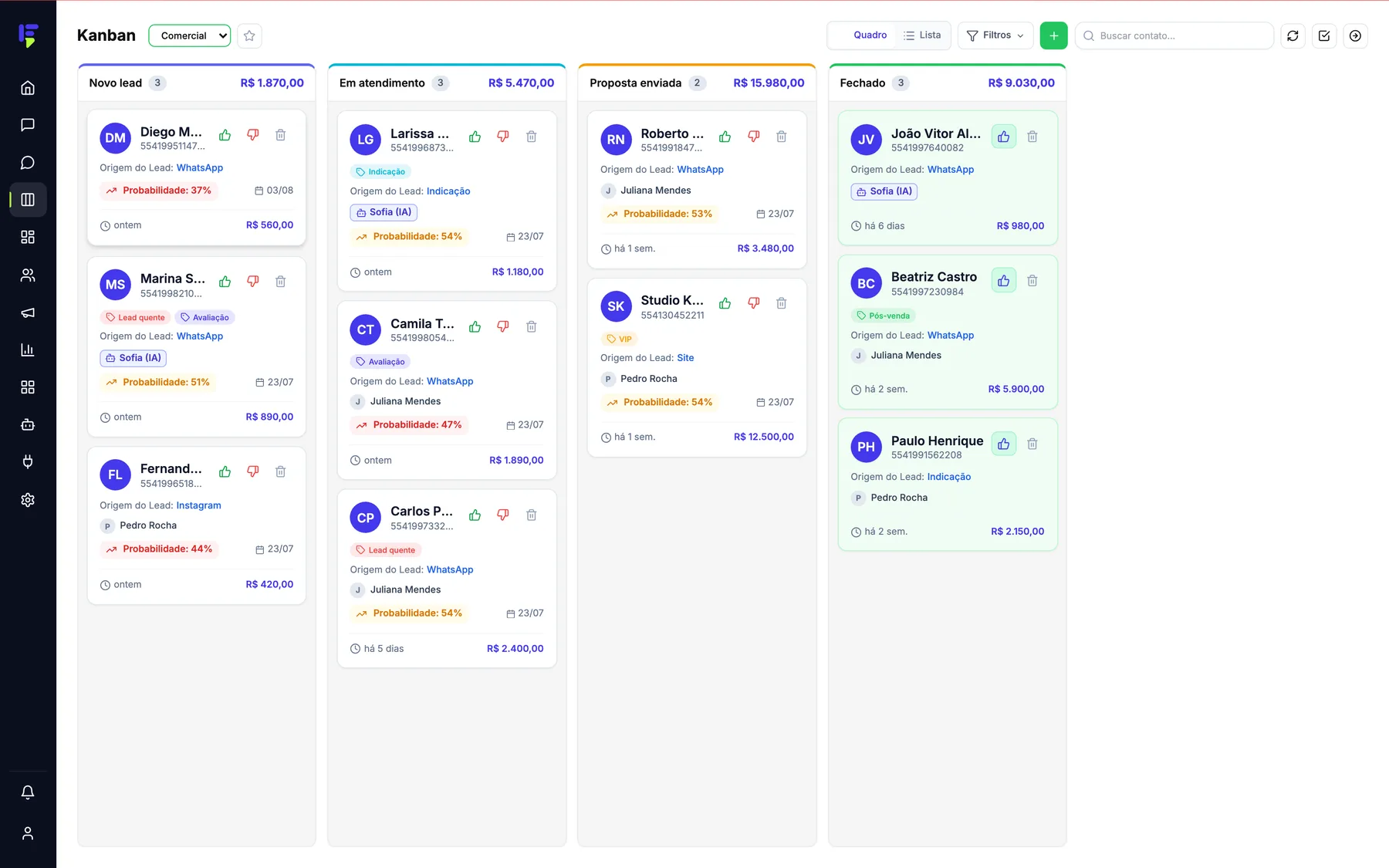Click the Site origin link on Studio K. card
The height and width of the screenshot is (868, 1389).
[x=685, y=358]
